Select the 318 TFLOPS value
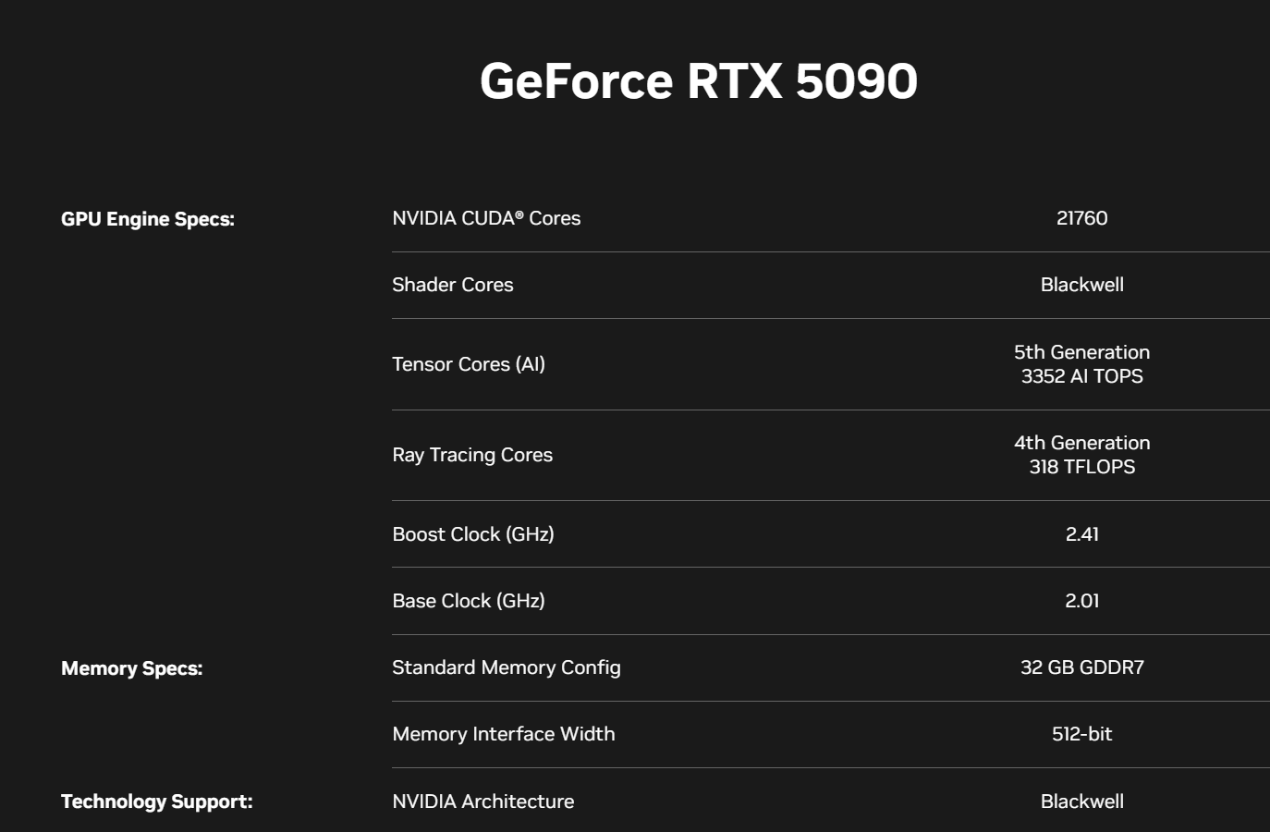Image resolution: width=1270 pixels, height=832 pixels. (1082, 467)
